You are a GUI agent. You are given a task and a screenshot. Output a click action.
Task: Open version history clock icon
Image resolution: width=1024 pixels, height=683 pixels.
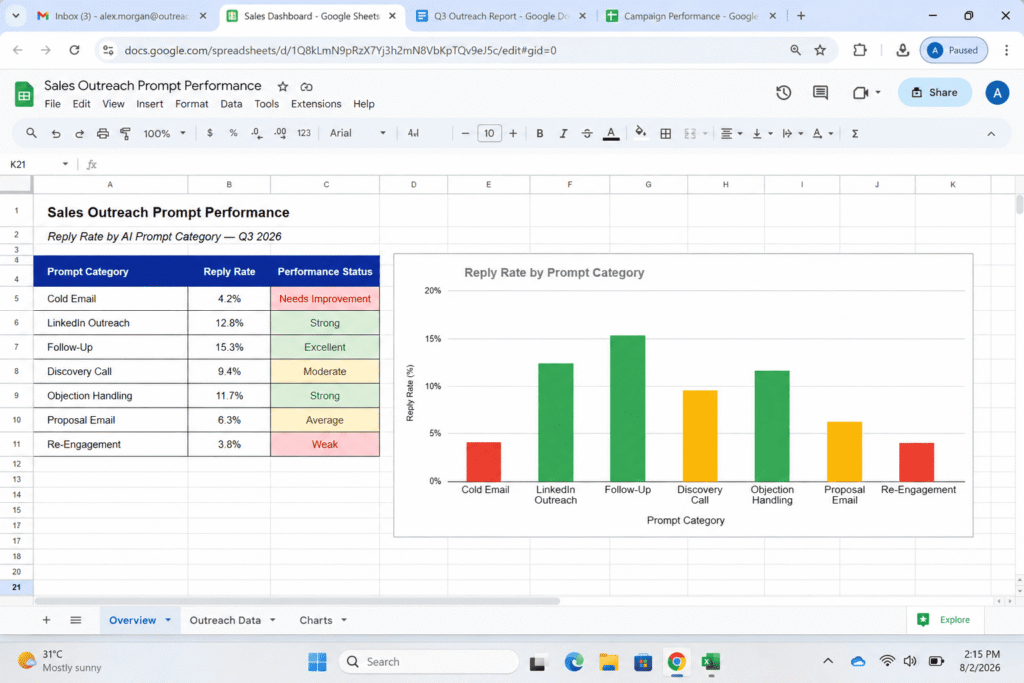coord(784,93)
